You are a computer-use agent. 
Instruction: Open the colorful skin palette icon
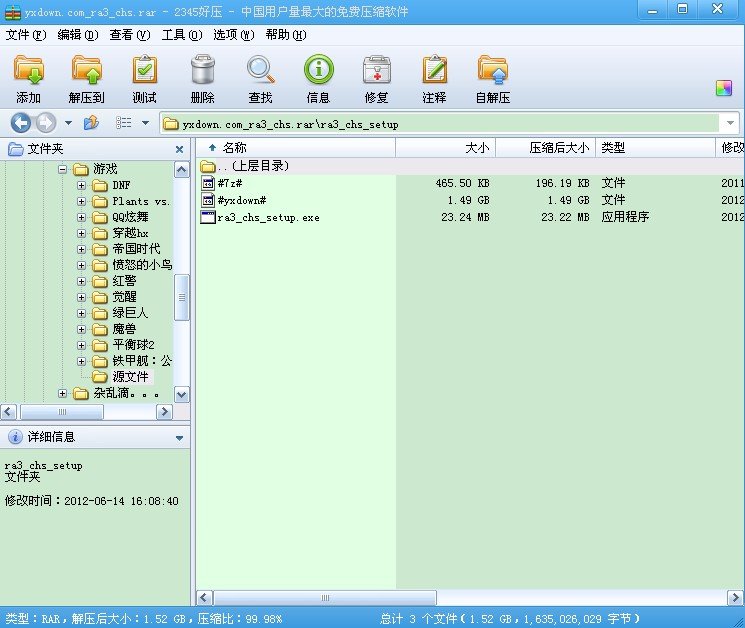724,88
